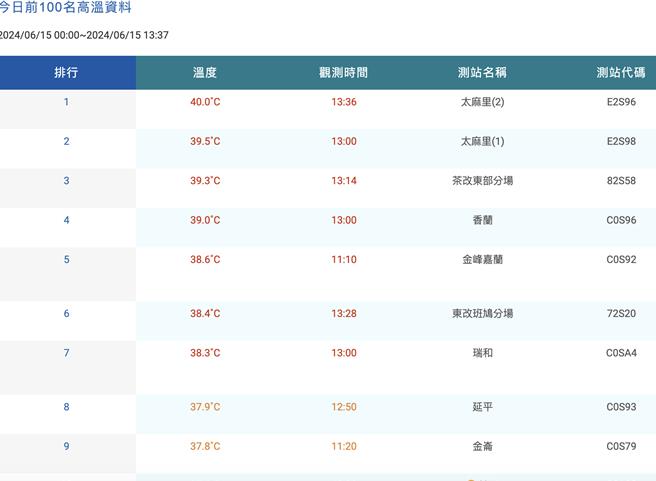Click station code E2S96
The image size is (656, 481).
point(621,102)
